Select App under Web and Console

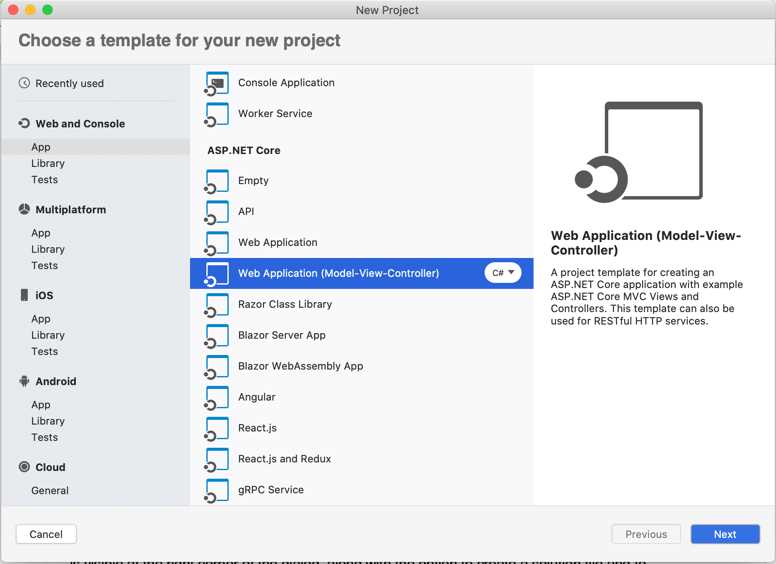tap(41, 147)
